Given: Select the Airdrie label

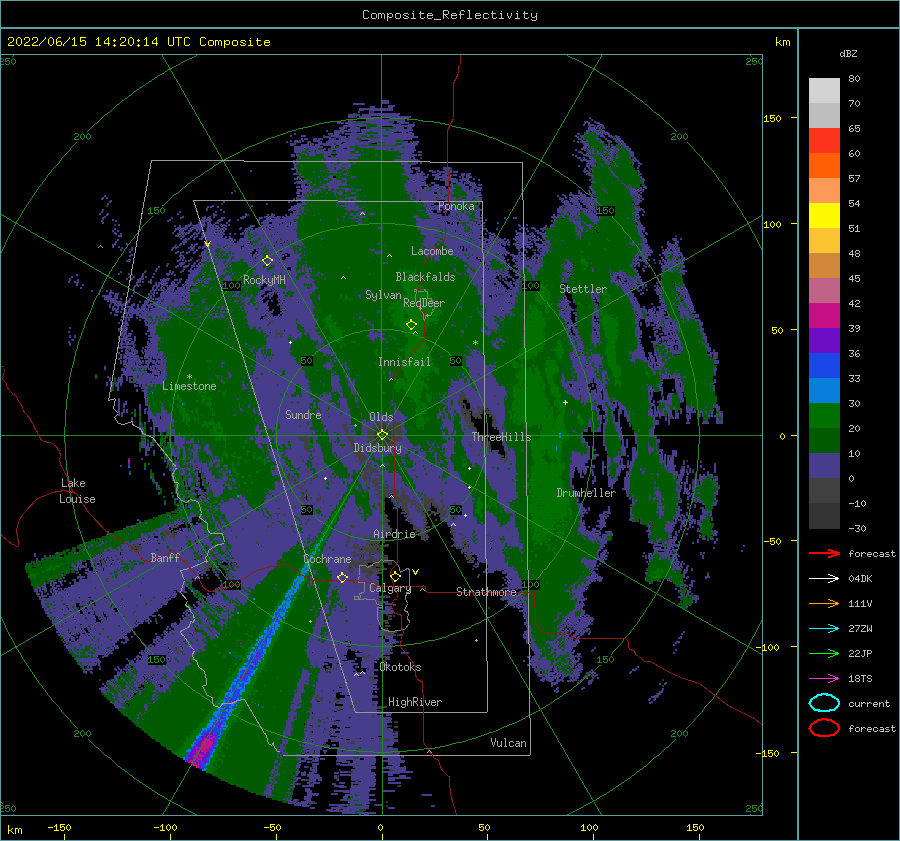Looking at the screenshot, I should (x=394, y=534).
